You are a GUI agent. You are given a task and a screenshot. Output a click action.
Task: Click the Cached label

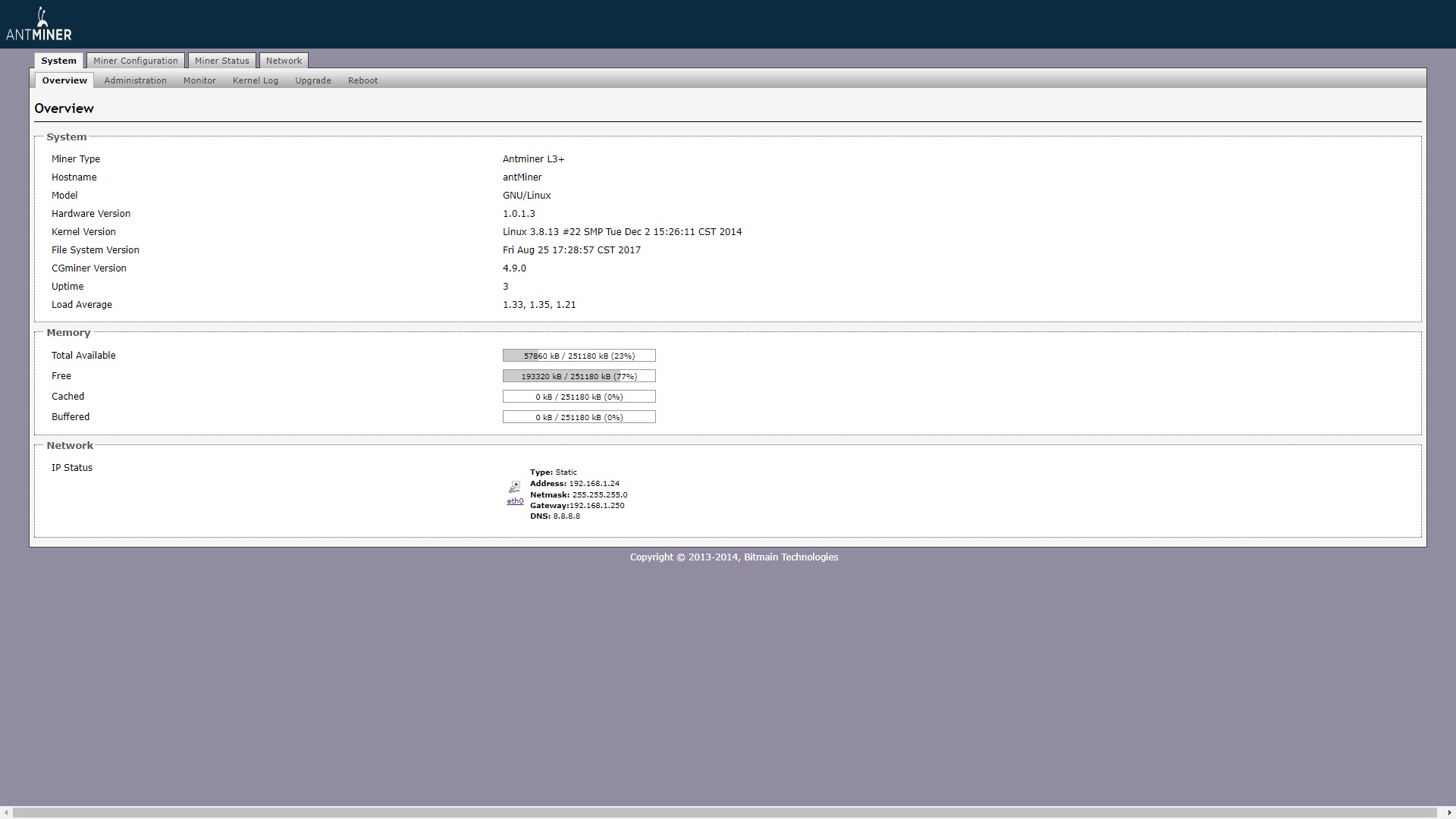[67, 397]
